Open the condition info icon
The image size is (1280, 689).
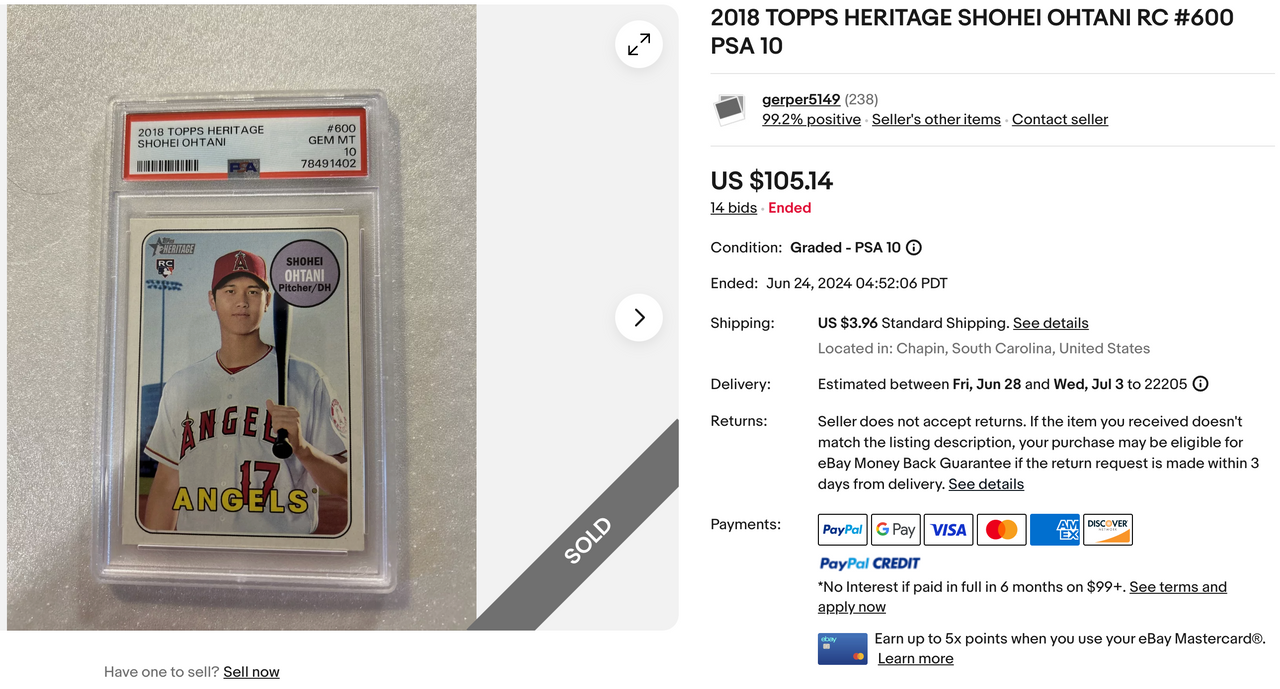(x=914, y=248)
